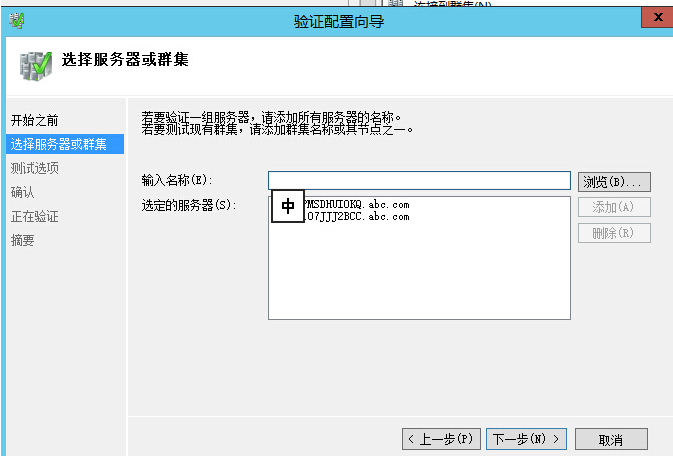Open the 正在验证 step
This screenshot has width=673, height=456.
34,216
